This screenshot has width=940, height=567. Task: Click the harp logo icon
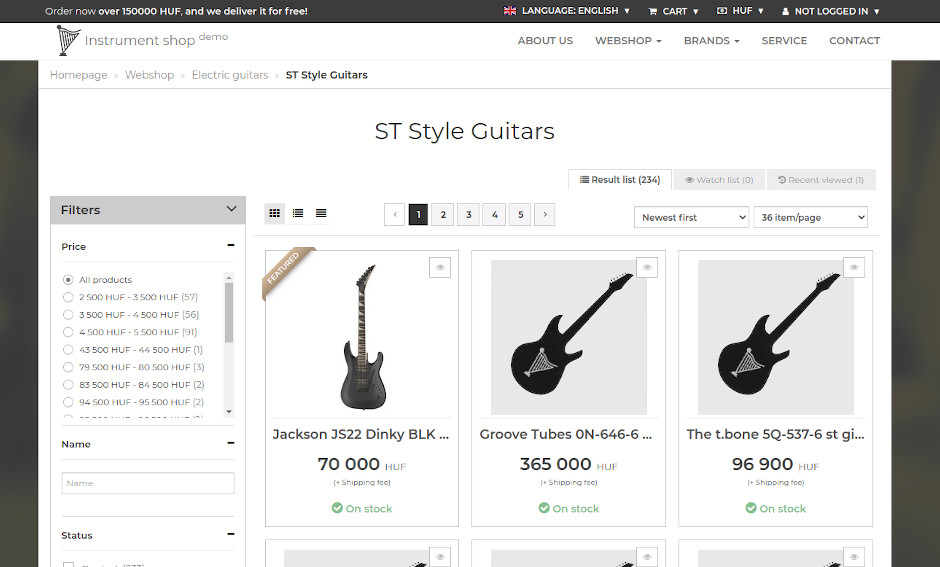68,40
